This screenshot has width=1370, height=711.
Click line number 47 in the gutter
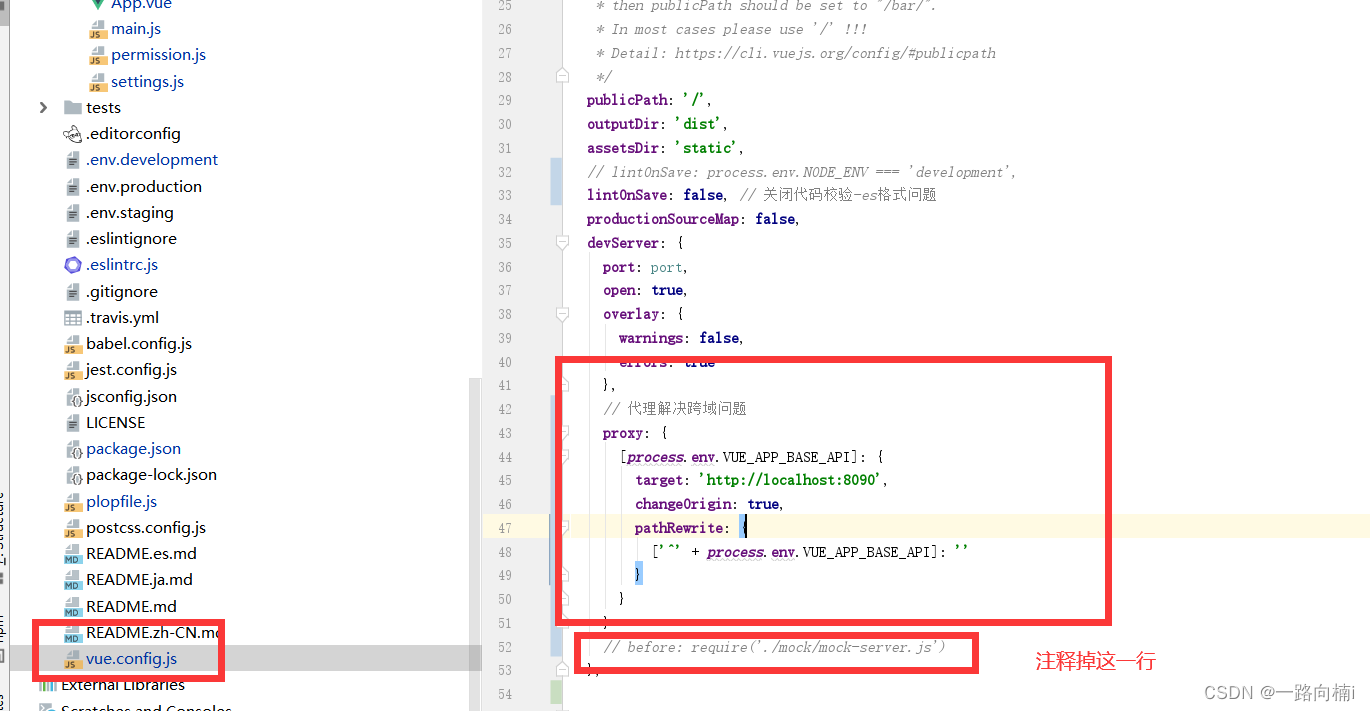(x=503, y=528)
